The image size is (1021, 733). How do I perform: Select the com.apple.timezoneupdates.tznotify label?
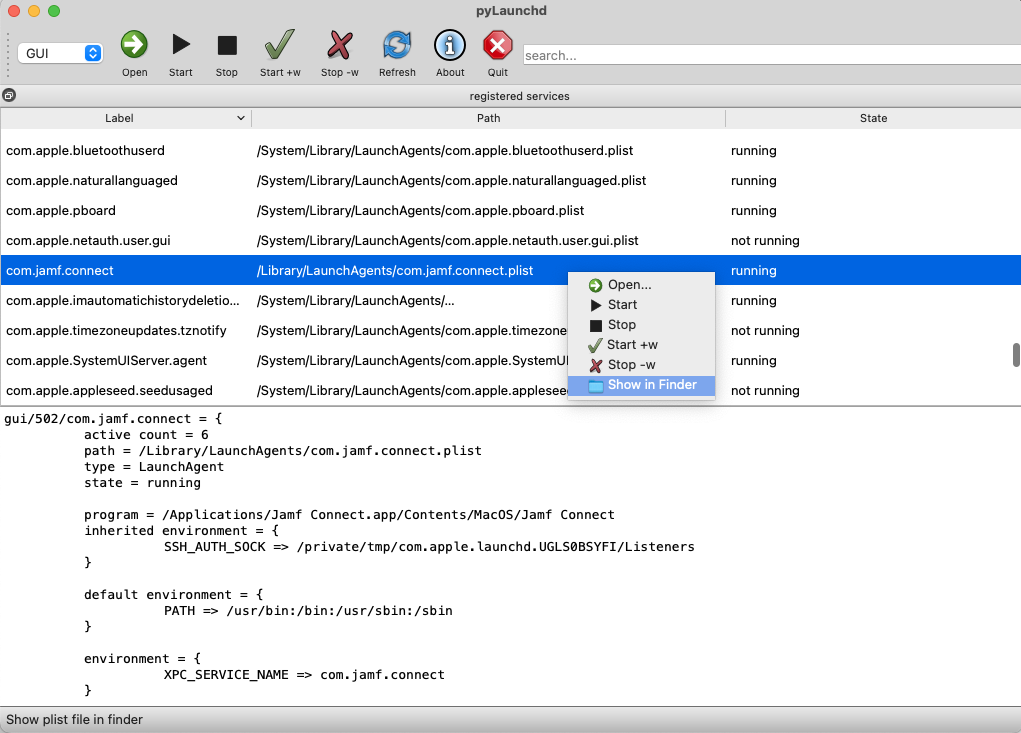click(x=116, y=330)
